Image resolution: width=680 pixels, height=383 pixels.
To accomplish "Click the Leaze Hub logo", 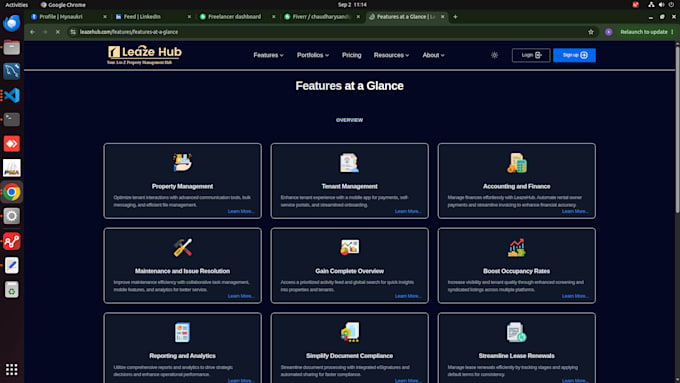I will pyautogui.click(x=144, y=55).
